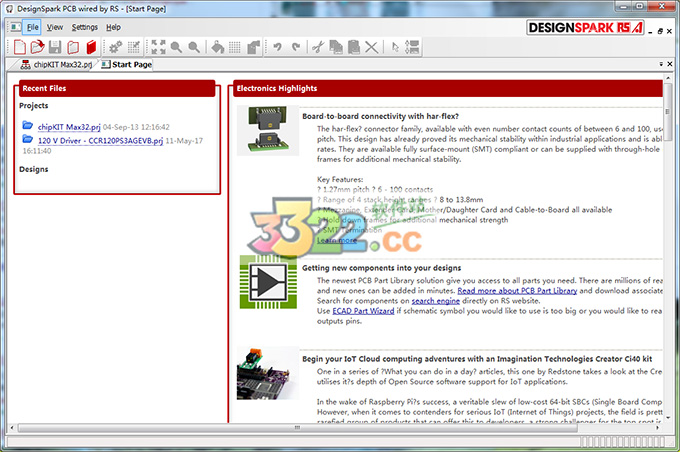Click the horizontal scrollbar thumb

[298, 428]
